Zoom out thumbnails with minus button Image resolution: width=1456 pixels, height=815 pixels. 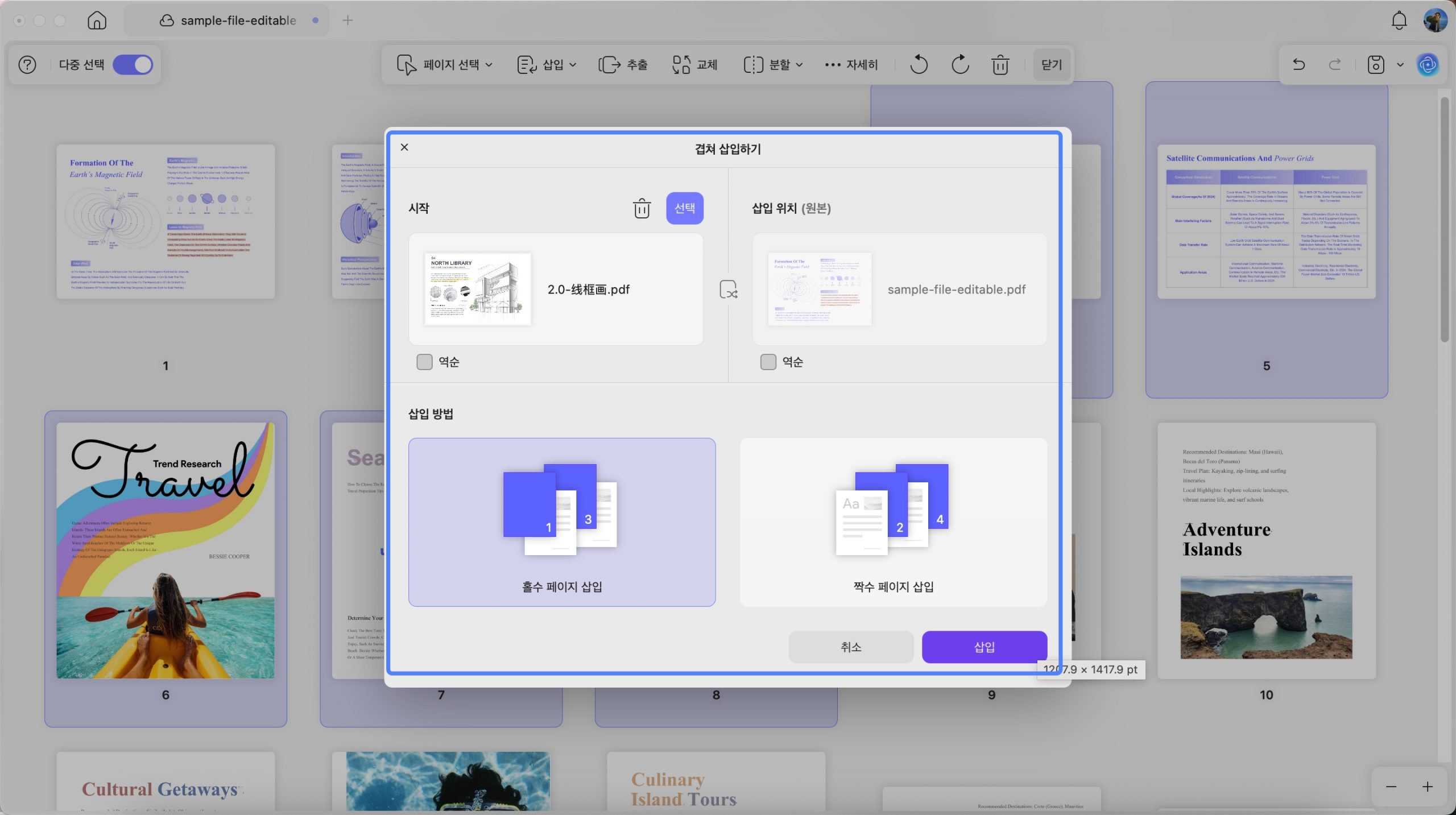tap(1391, 787)
